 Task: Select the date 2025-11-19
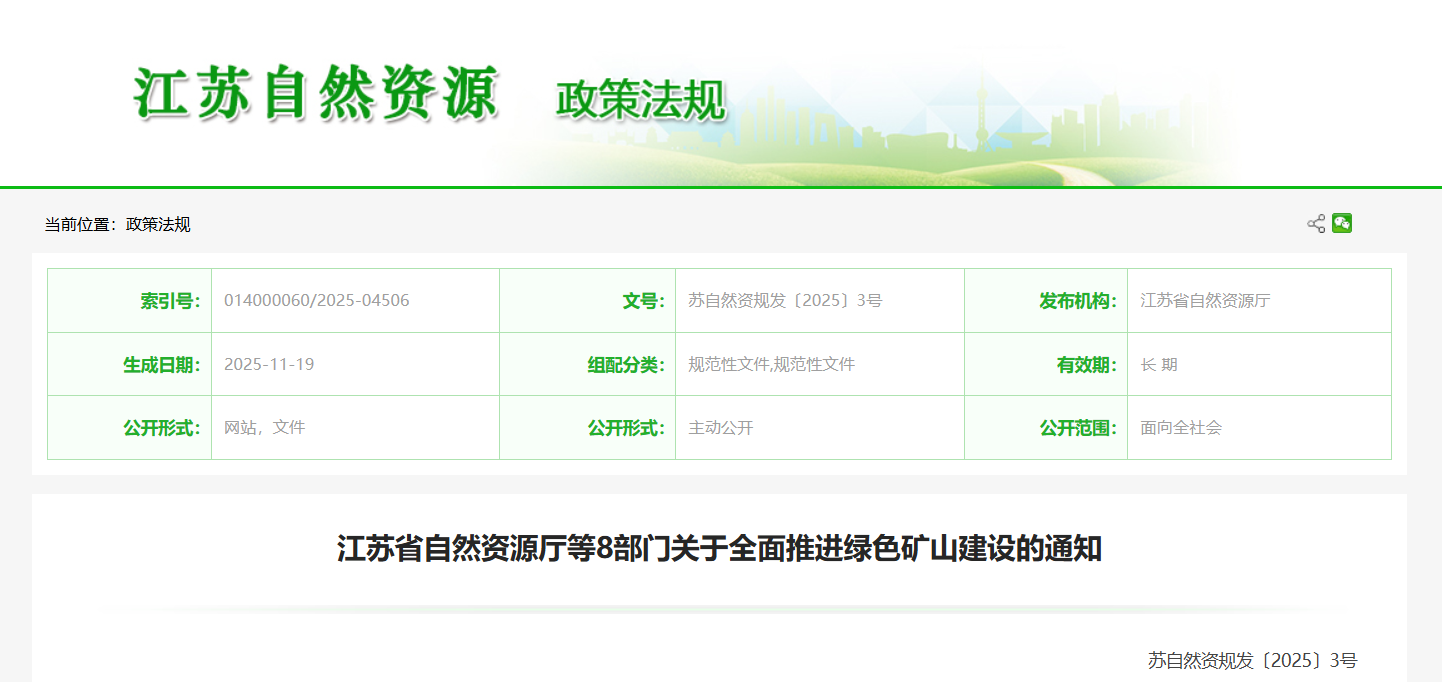coord(269,364)
